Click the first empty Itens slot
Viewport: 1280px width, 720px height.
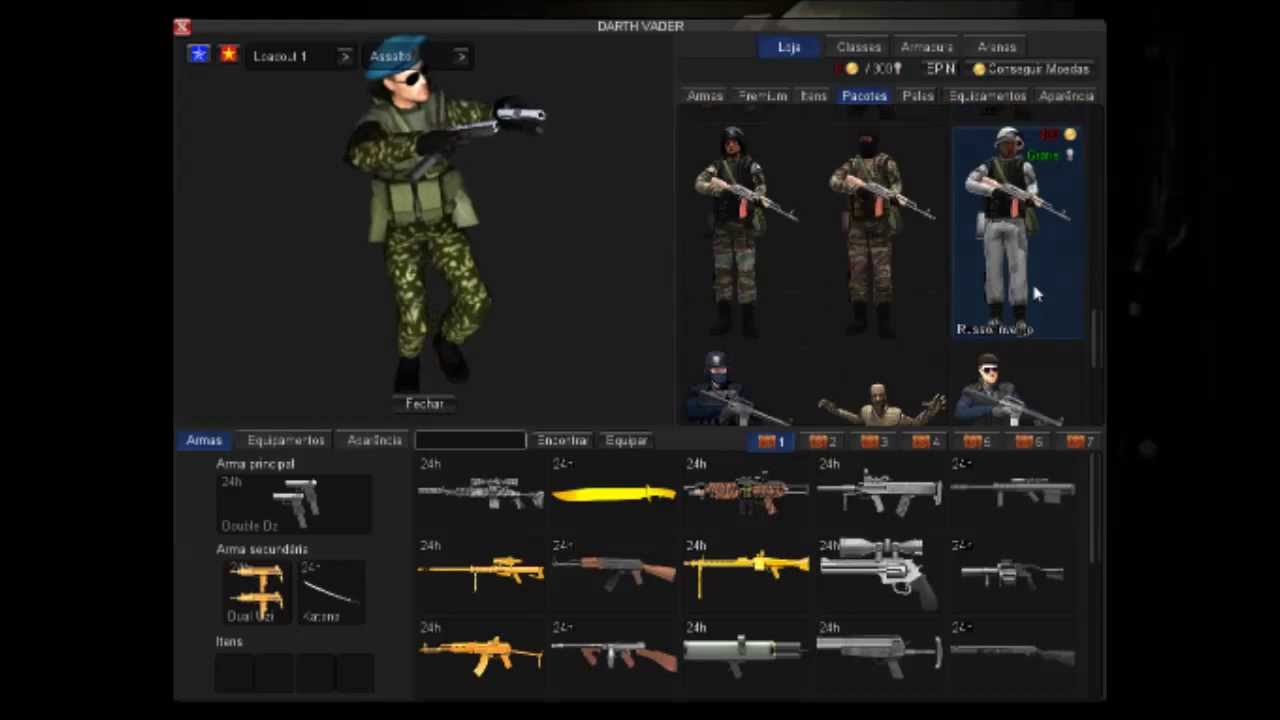pyautogui.click(x=235, y=674)
